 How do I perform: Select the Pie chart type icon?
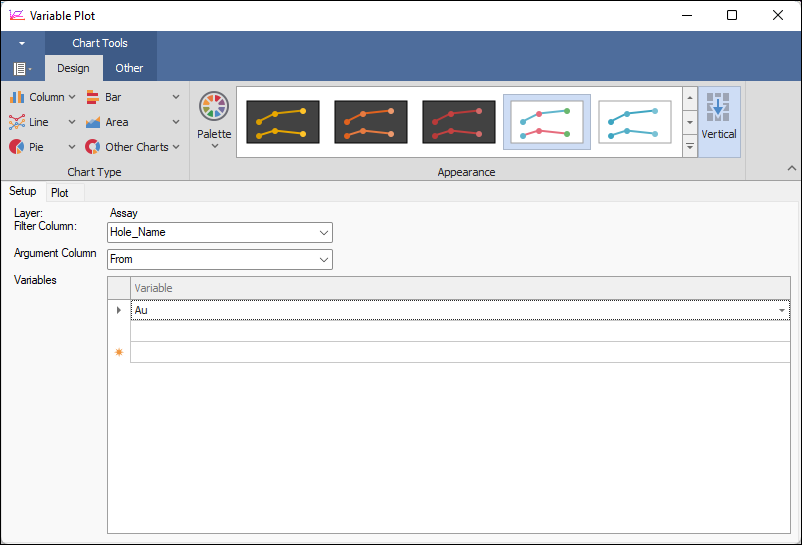point(17,147)
